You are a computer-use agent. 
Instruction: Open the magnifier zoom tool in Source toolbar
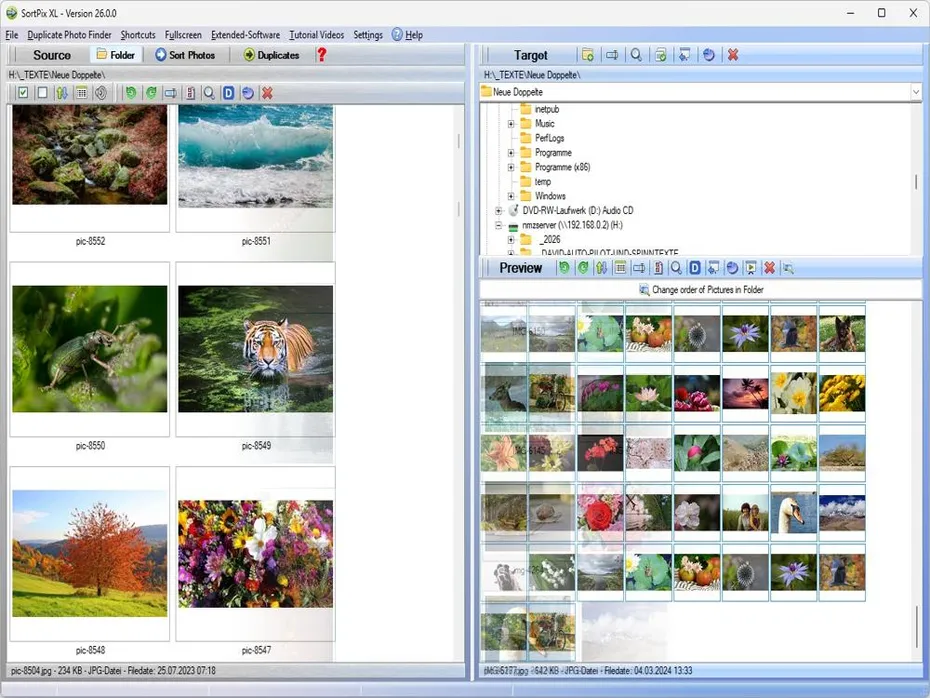tap(209, 92)
